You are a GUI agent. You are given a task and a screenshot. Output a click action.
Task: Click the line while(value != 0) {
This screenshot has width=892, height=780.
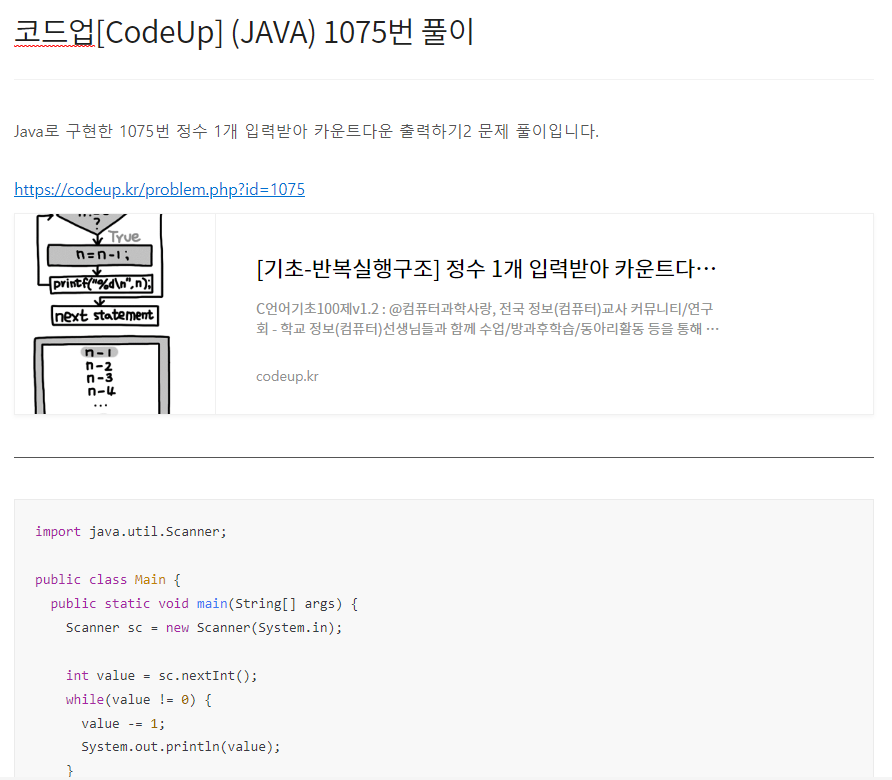coord(139,699)
